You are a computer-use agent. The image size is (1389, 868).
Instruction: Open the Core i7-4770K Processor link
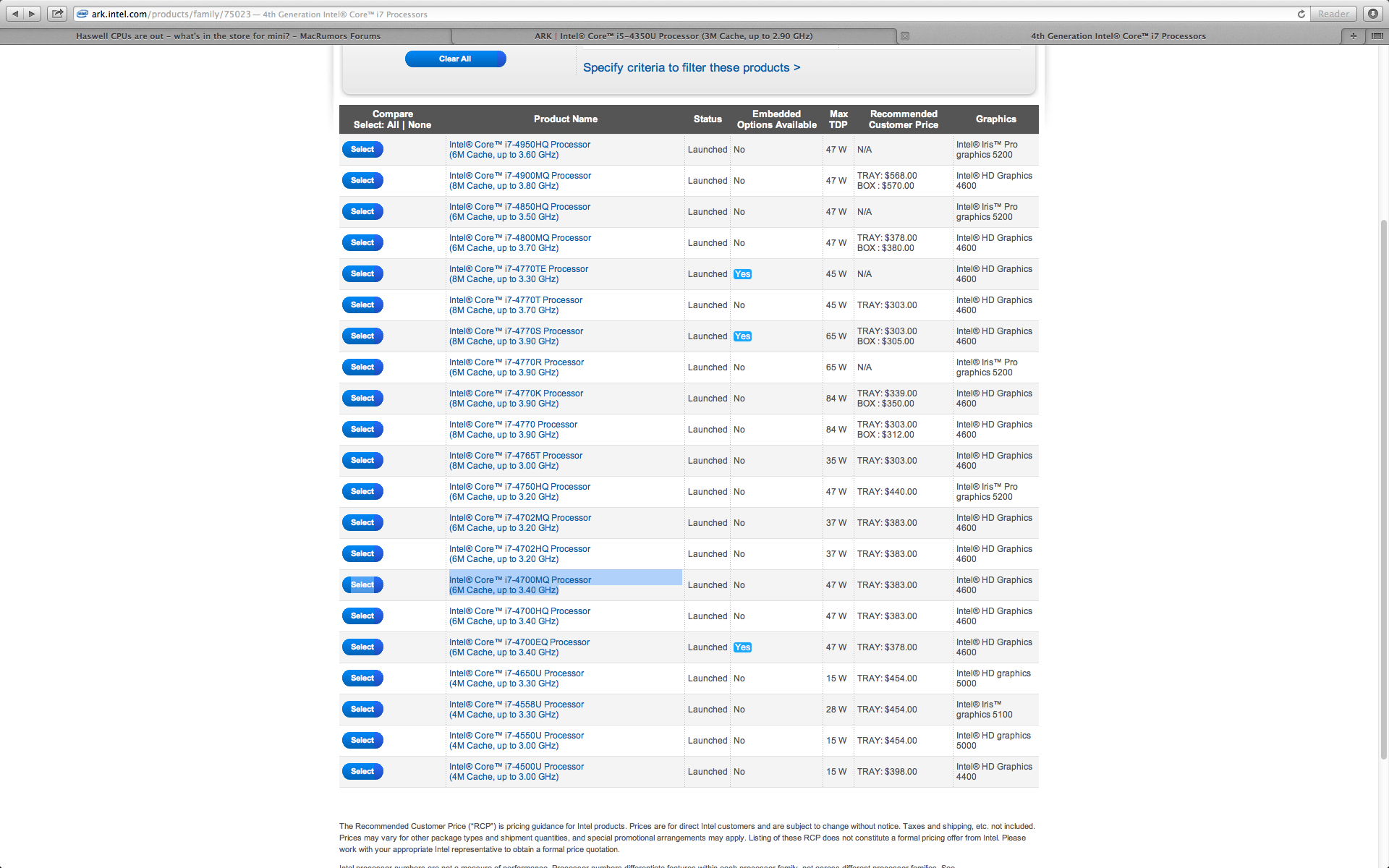(x=516, y=399)
